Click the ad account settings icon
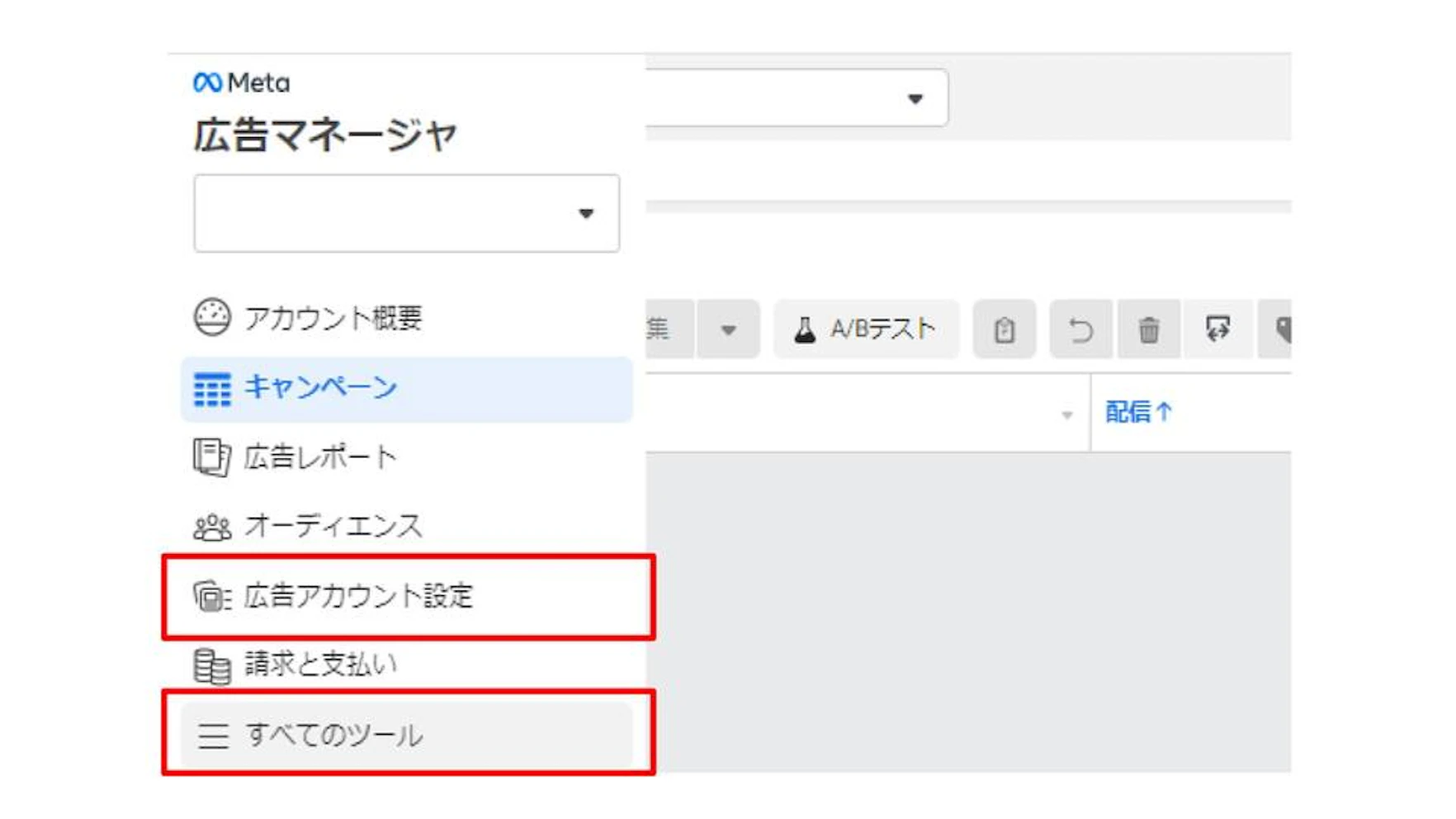 pos(212,596)
